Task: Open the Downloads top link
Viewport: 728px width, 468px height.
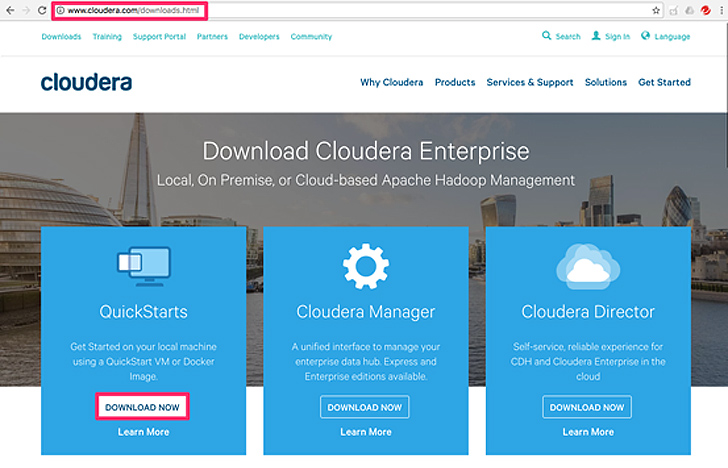Action: [61, 36]
